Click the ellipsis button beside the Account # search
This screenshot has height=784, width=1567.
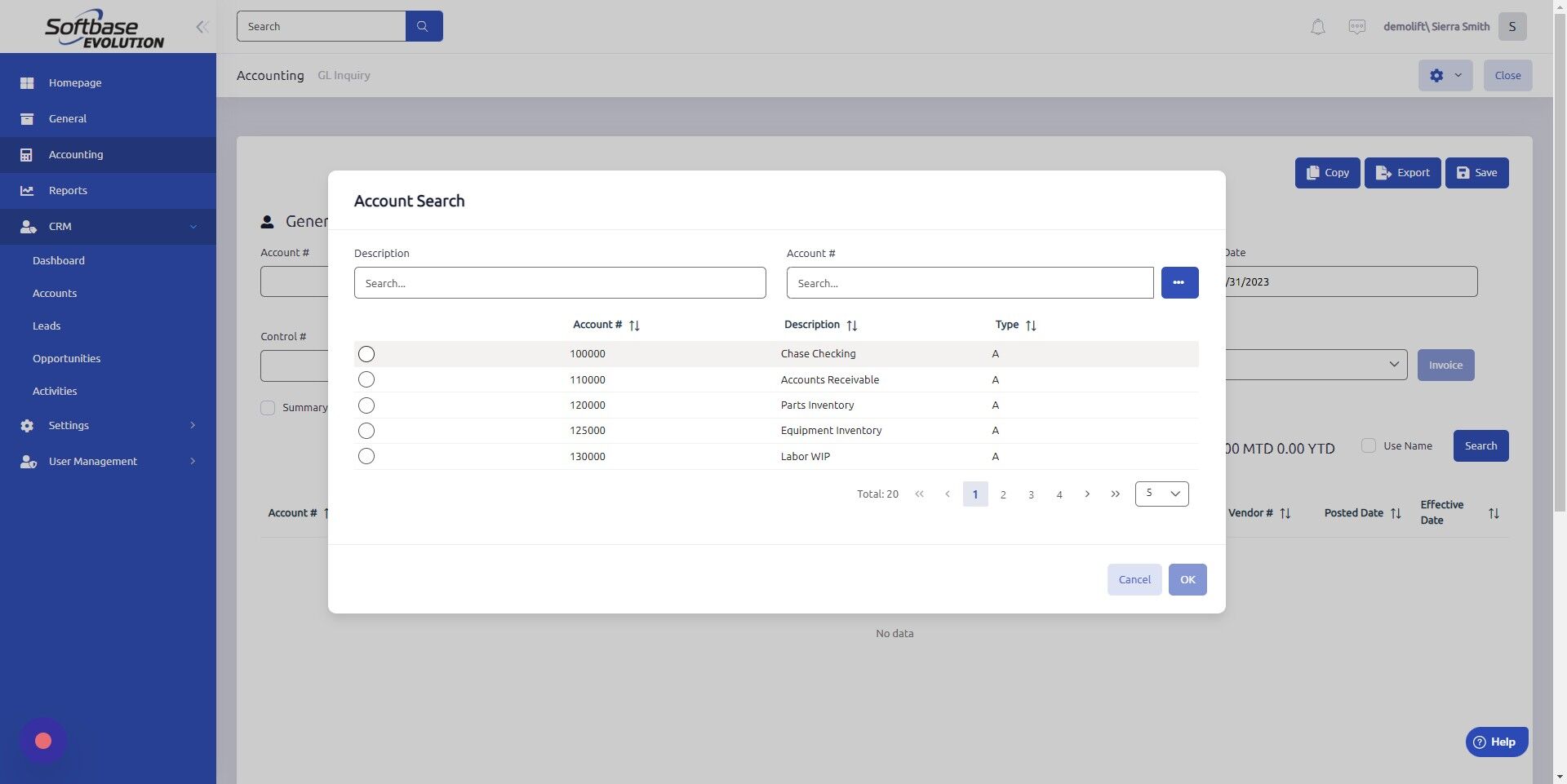pos(1179,282)
